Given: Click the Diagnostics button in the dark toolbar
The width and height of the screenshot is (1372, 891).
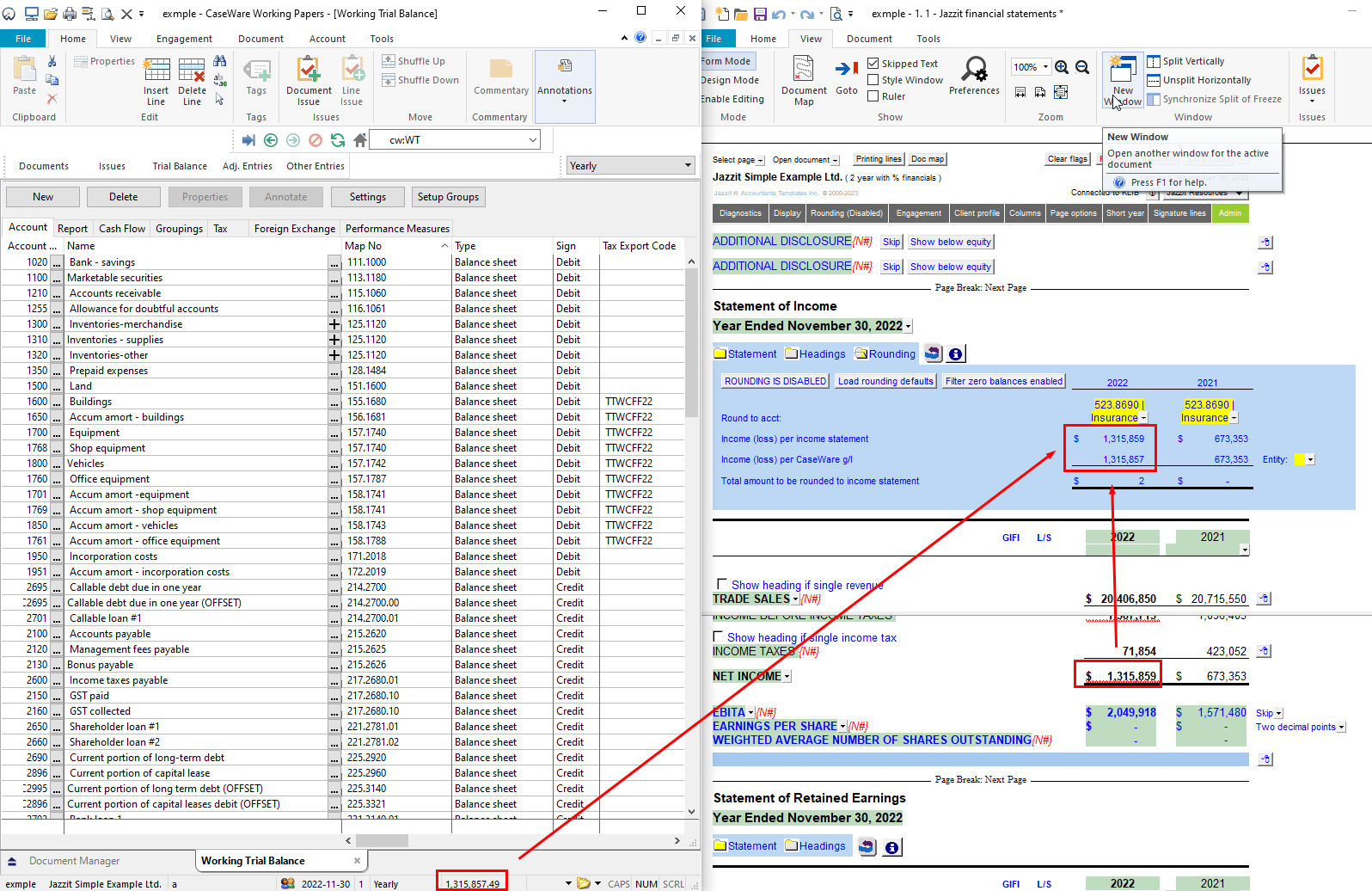Looking at the screenshot, I should coord(740,213).
